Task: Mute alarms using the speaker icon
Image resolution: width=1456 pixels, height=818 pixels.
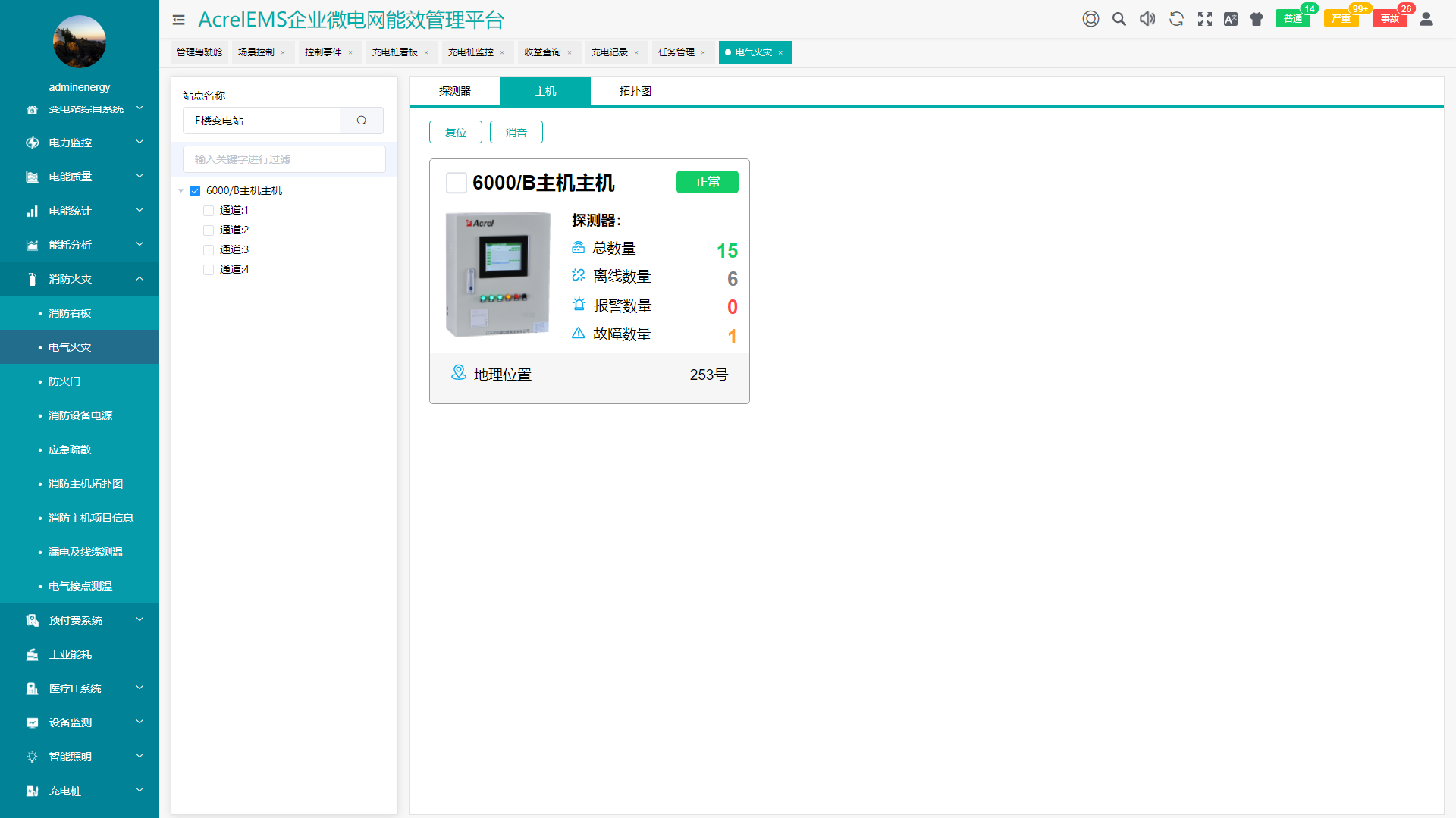Action: 1147,19
